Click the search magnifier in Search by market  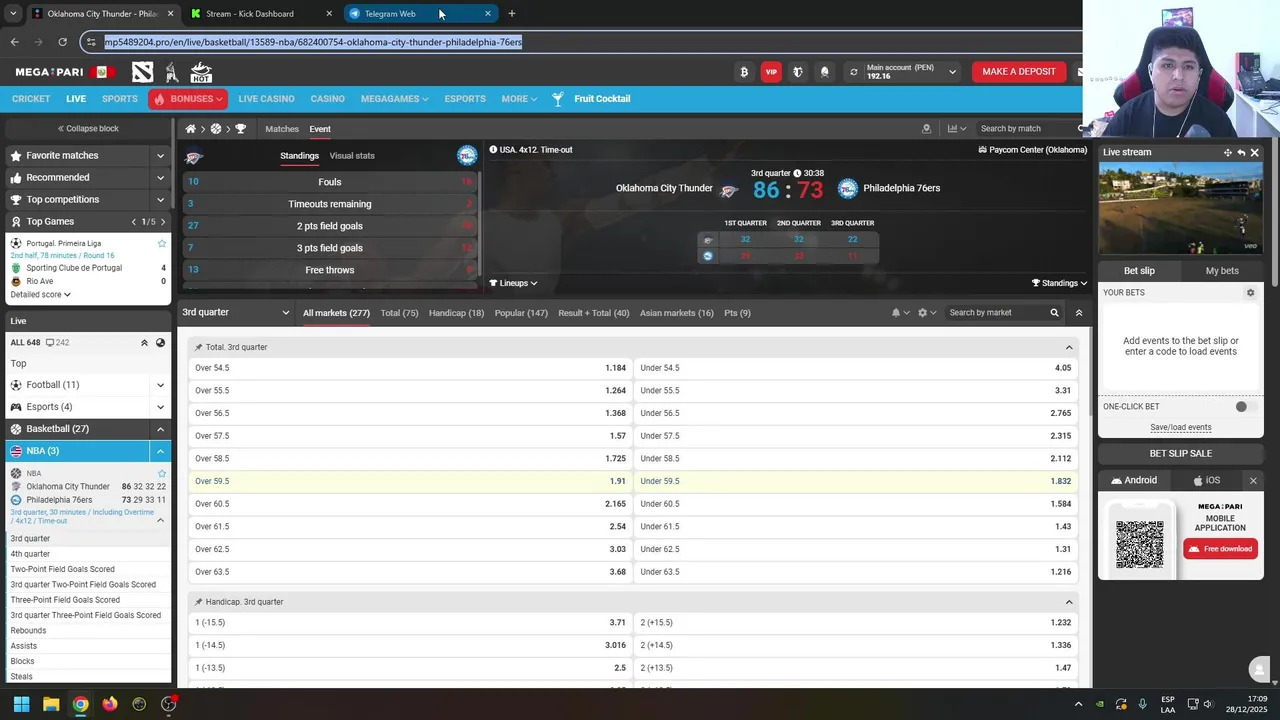1054,313
